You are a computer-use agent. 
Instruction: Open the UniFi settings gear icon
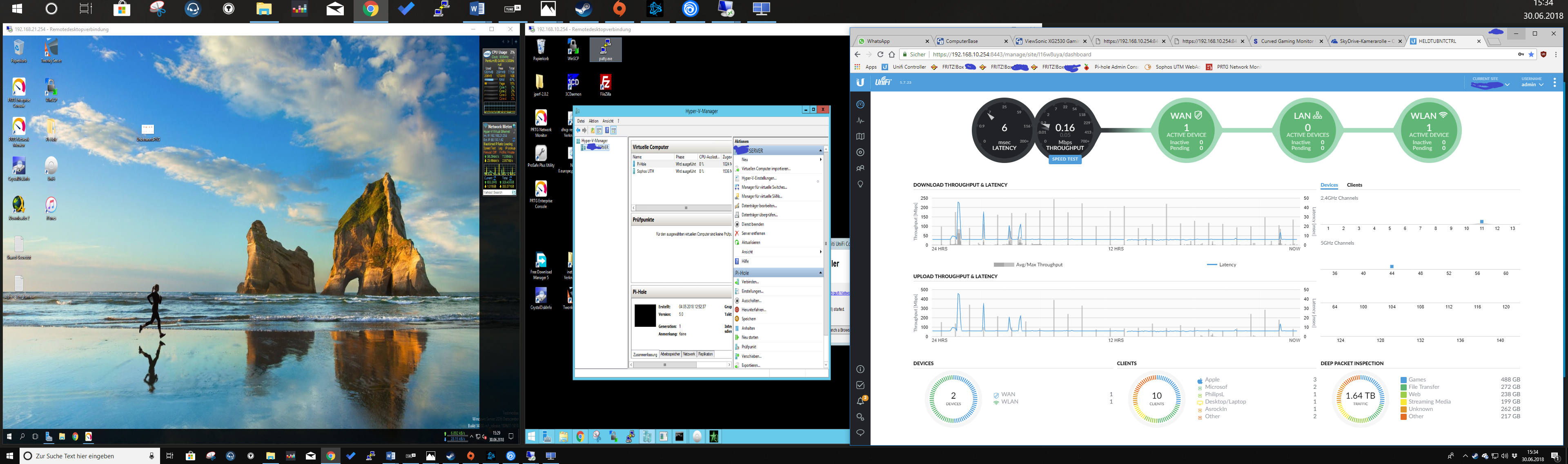pyautogui.click(x=860, y=417)
